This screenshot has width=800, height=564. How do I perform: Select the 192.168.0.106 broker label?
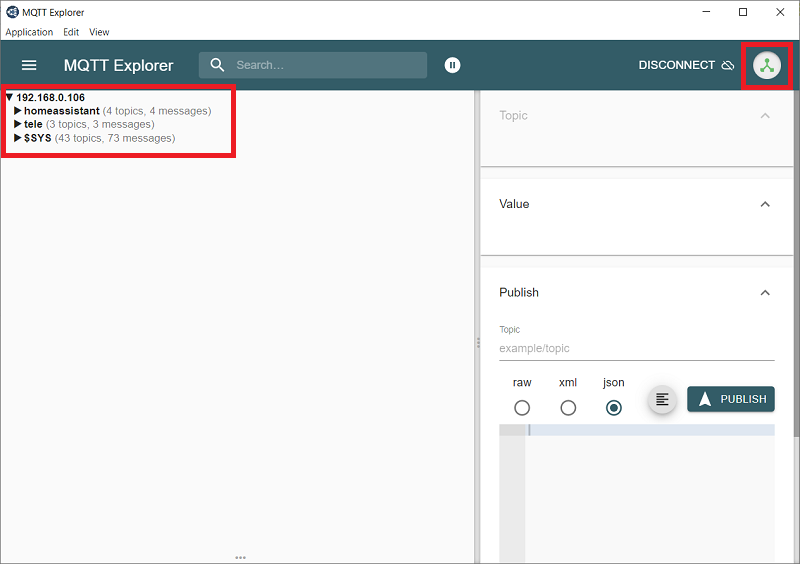coord(51,97)
